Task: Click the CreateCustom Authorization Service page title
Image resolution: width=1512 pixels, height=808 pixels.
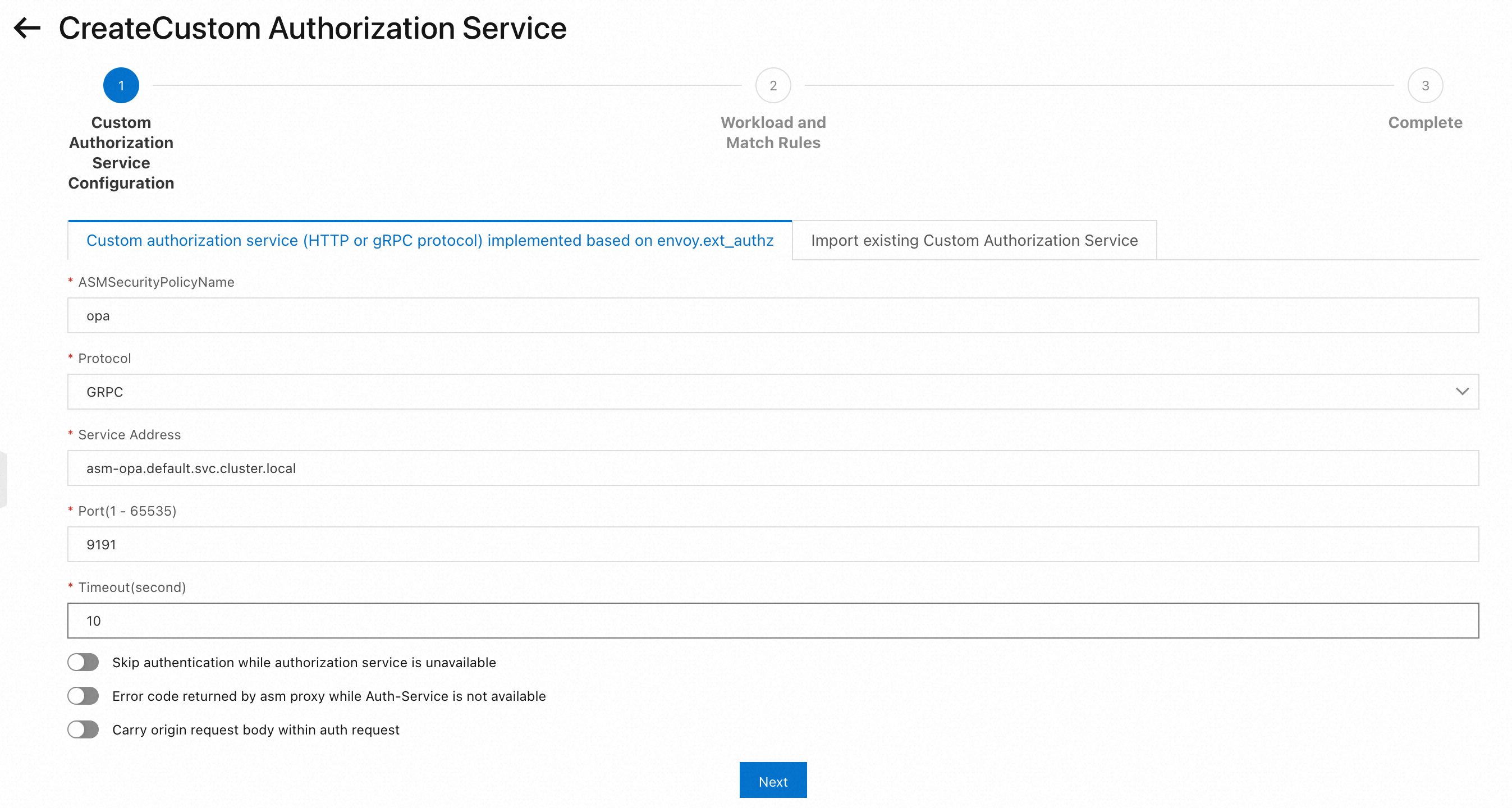Action: point(312,28)
